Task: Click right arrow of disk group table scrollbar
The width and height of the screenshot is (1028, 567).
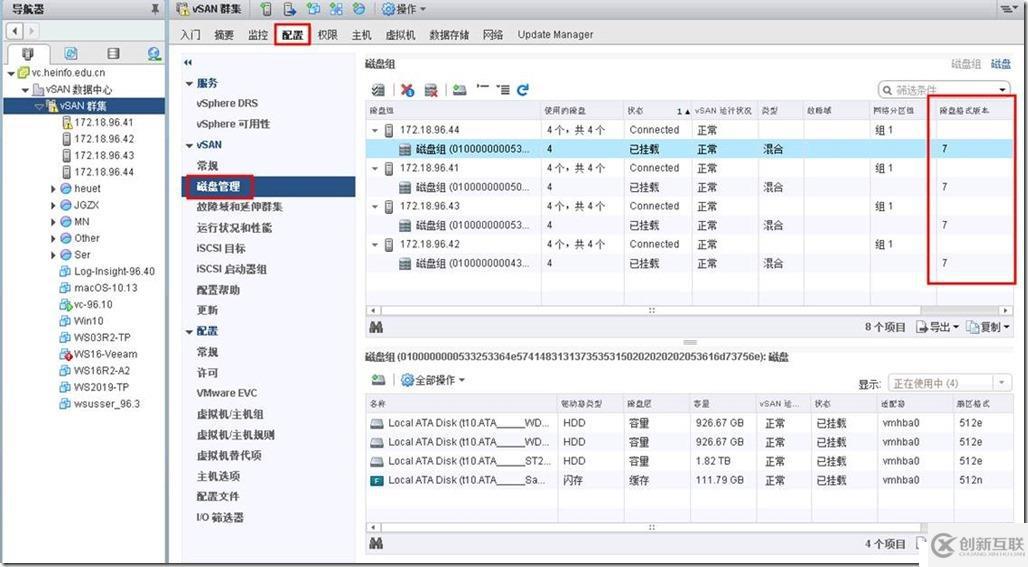Action: [x=1005, y=310]
